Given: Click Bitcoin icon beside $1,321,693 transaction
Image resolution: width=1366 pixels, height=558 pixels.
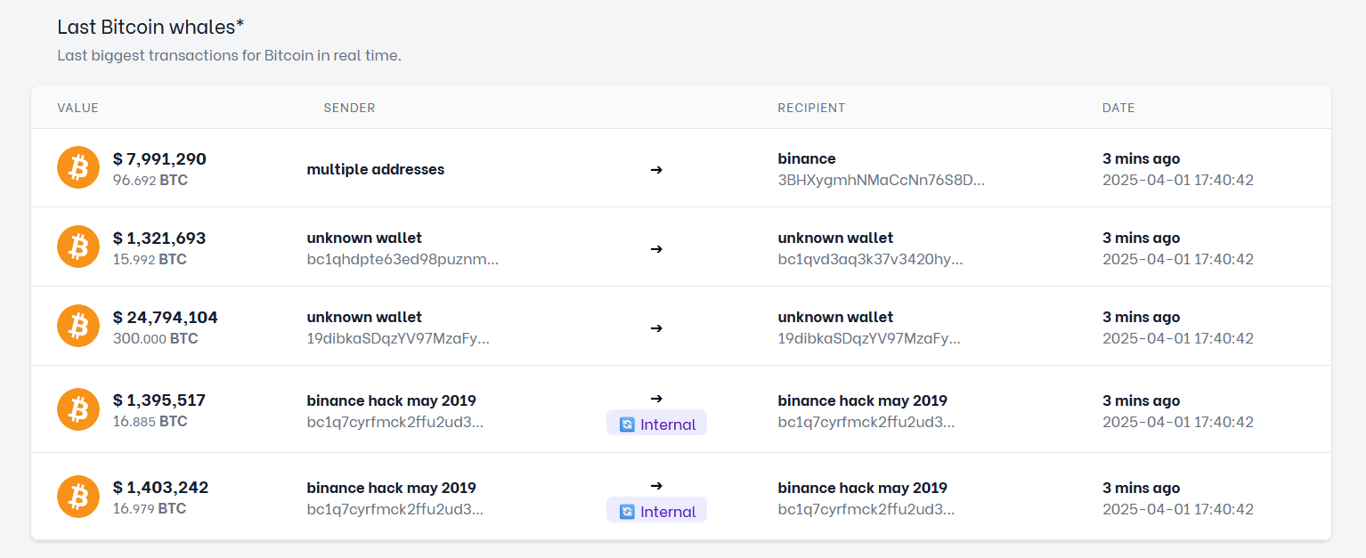Looking at the screenshot, I should pos(78,247).
